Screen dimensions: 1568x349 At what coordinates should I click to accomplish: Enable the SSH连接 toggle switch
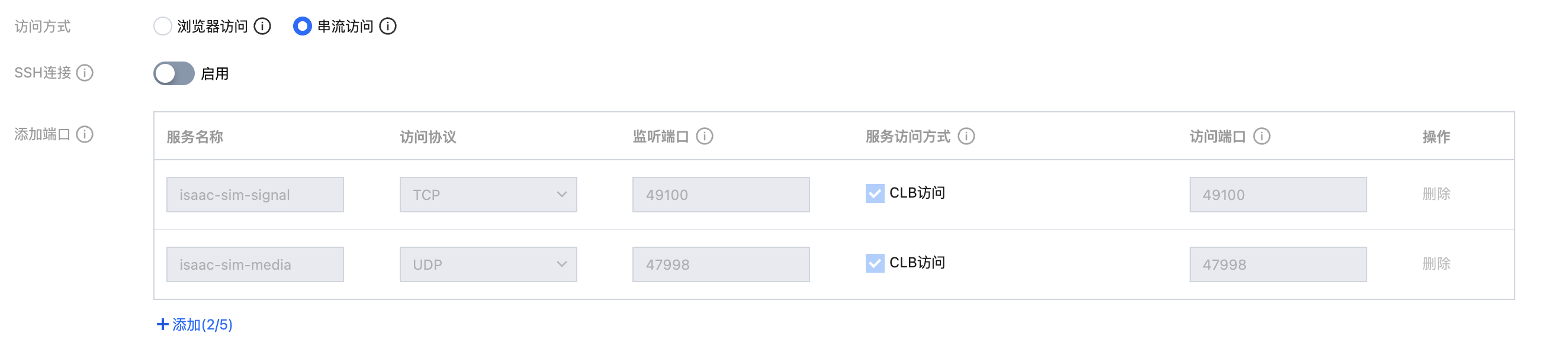(173, 73)
